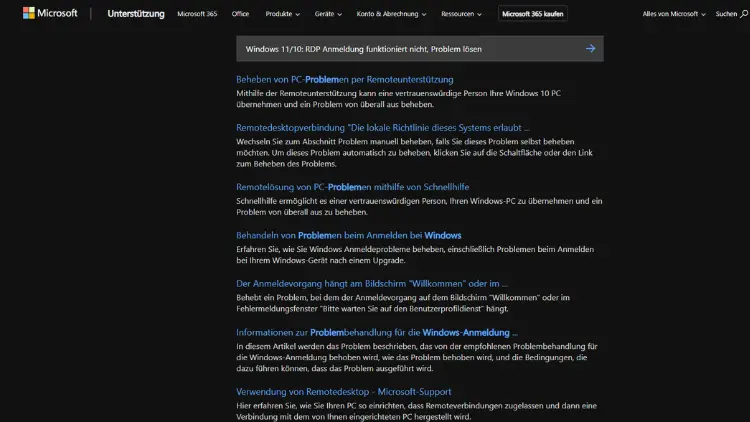Click the description starting 'Erfahren Sie, wie Sie Windows'

pos(415,255)
